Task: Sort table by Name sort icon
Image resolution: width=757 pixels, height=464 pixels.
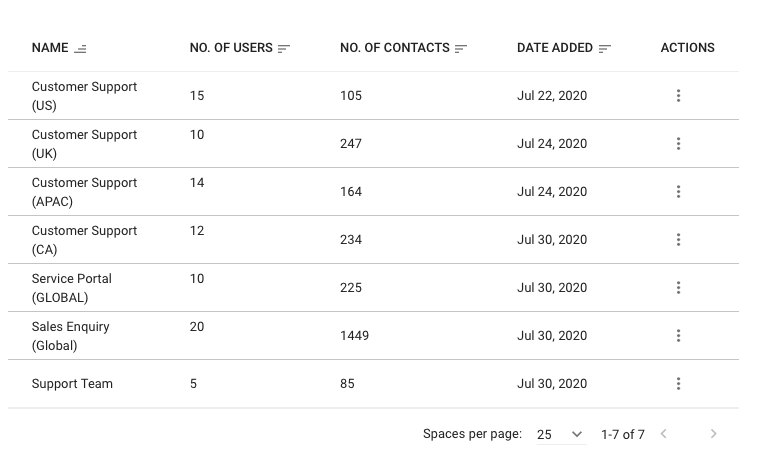Action: pyautogui.click(x=81, y=49)
